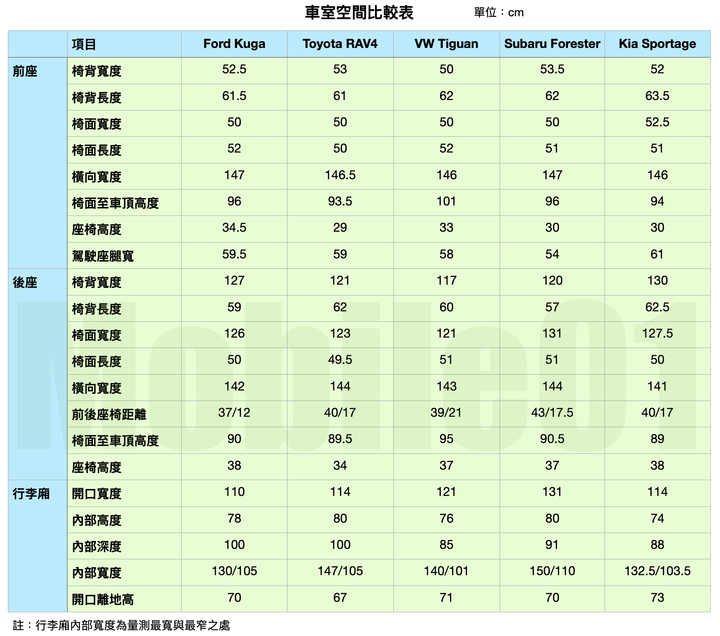The image size is (720, 636).
Task: Click Kia Sportage value 141
Action: tap(657, 386)
